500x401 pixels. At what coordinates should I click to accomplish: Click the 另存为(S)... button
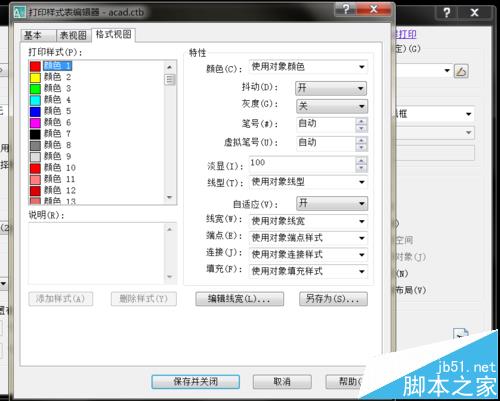click(x=333, y=299)
